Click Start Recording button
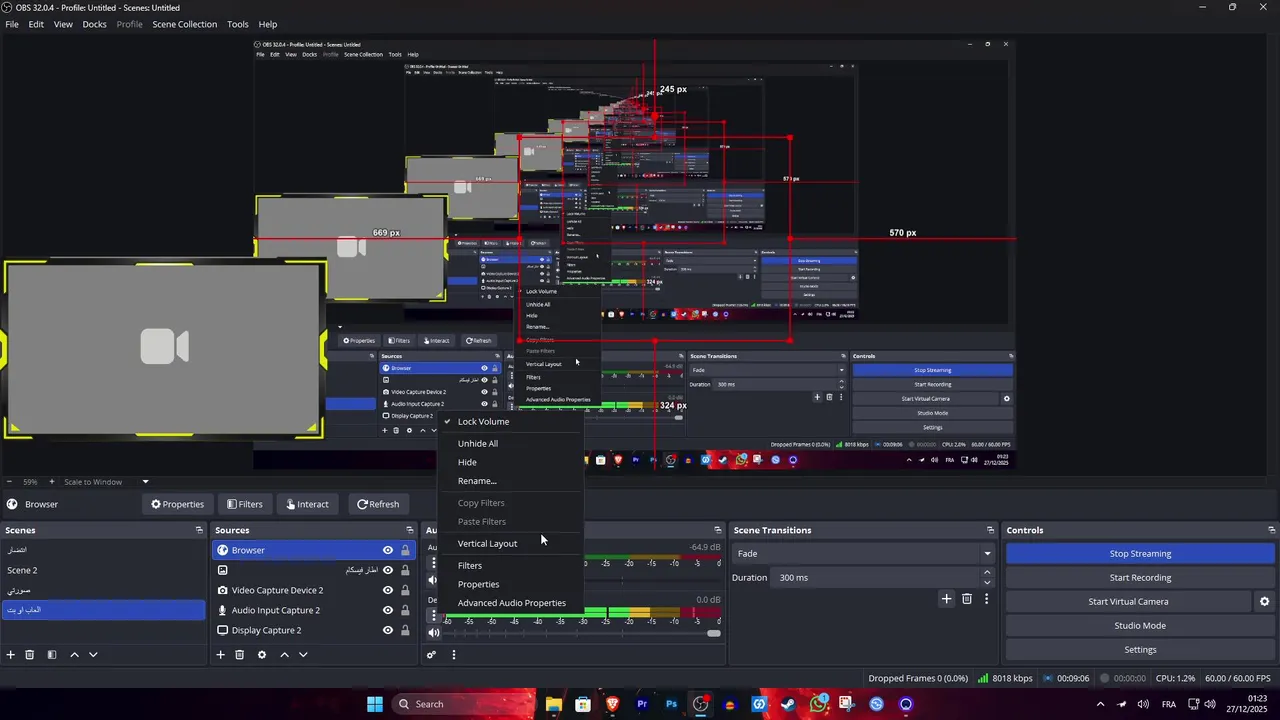 pos(1140,578)
